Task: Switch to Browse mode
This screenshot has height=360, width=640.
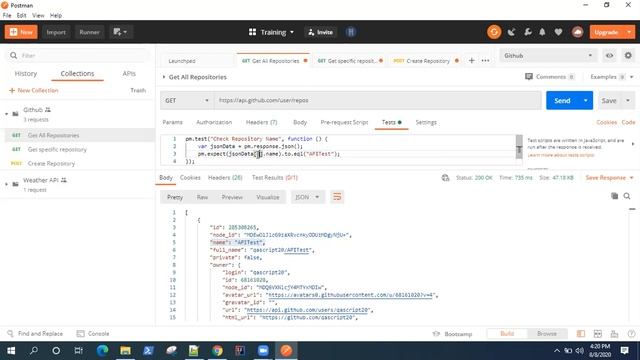Action: (x=547, y=333)
